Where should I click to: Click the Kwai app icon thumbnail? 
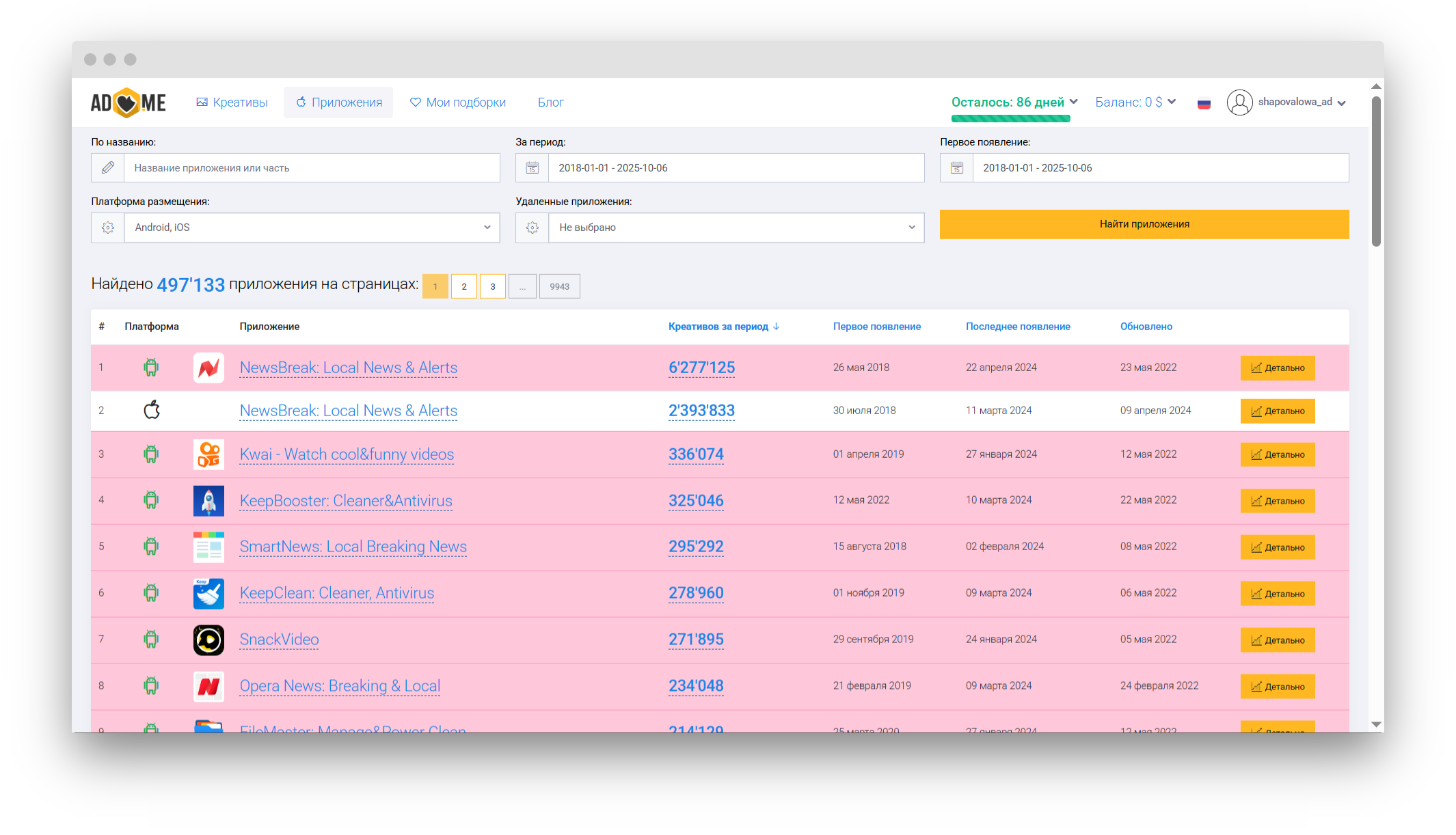[x=208, y=454]
